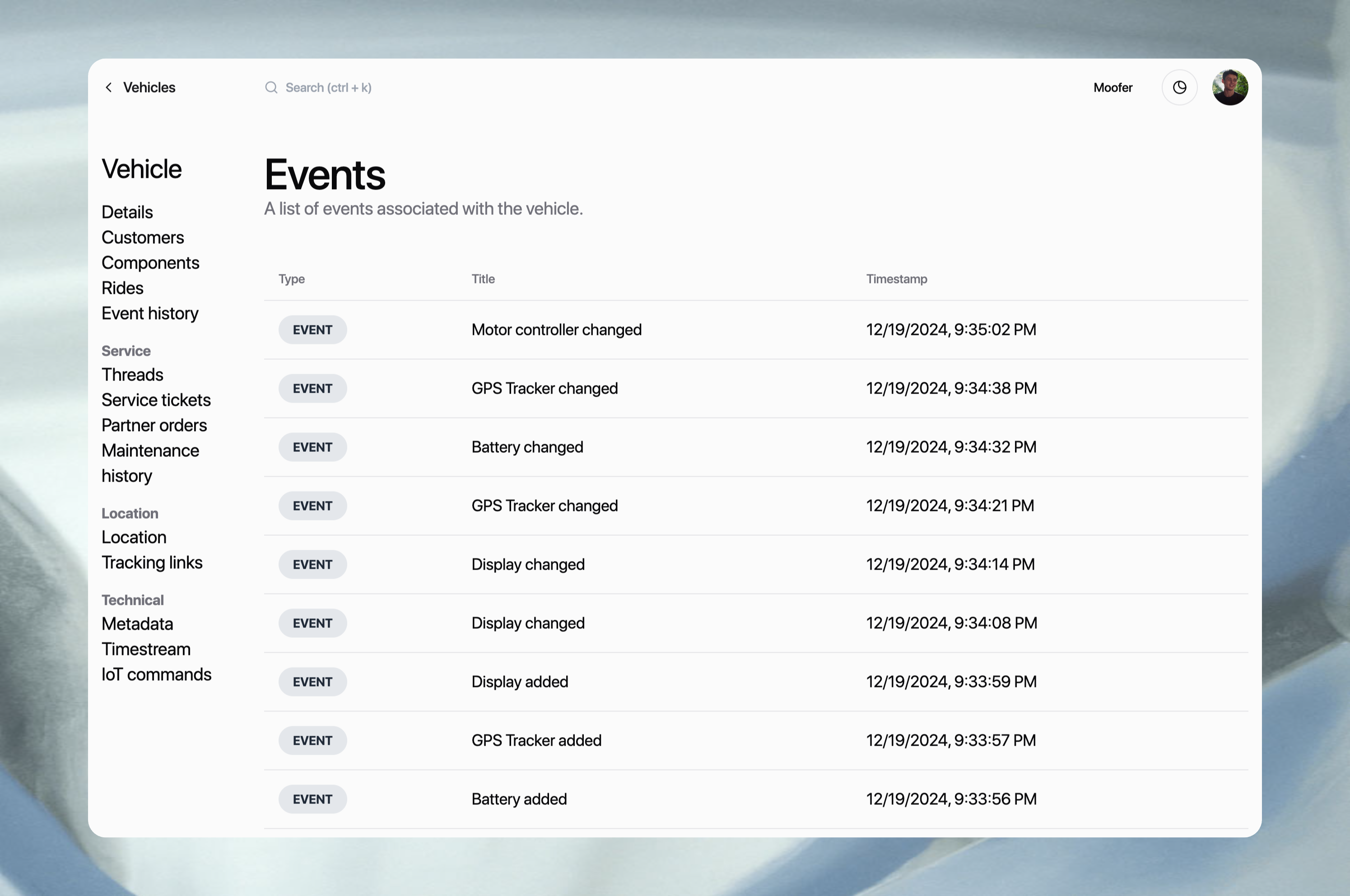Select GPS Tracker changed at 9:34:38 PM
1350x896 pixels.
pos(544,389)
